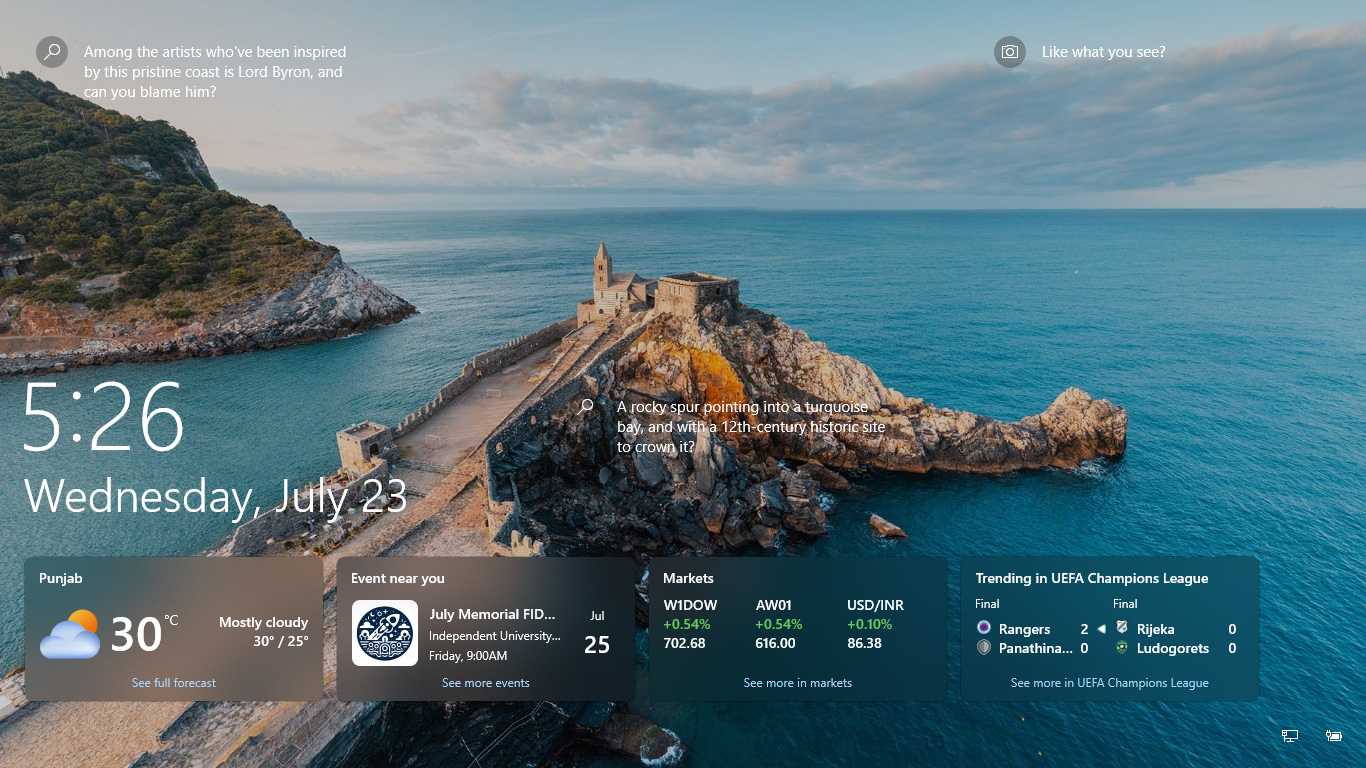This screenshot has width=1366, height=768.
Task: Click Independent University... event location
Action: [495, 636]
